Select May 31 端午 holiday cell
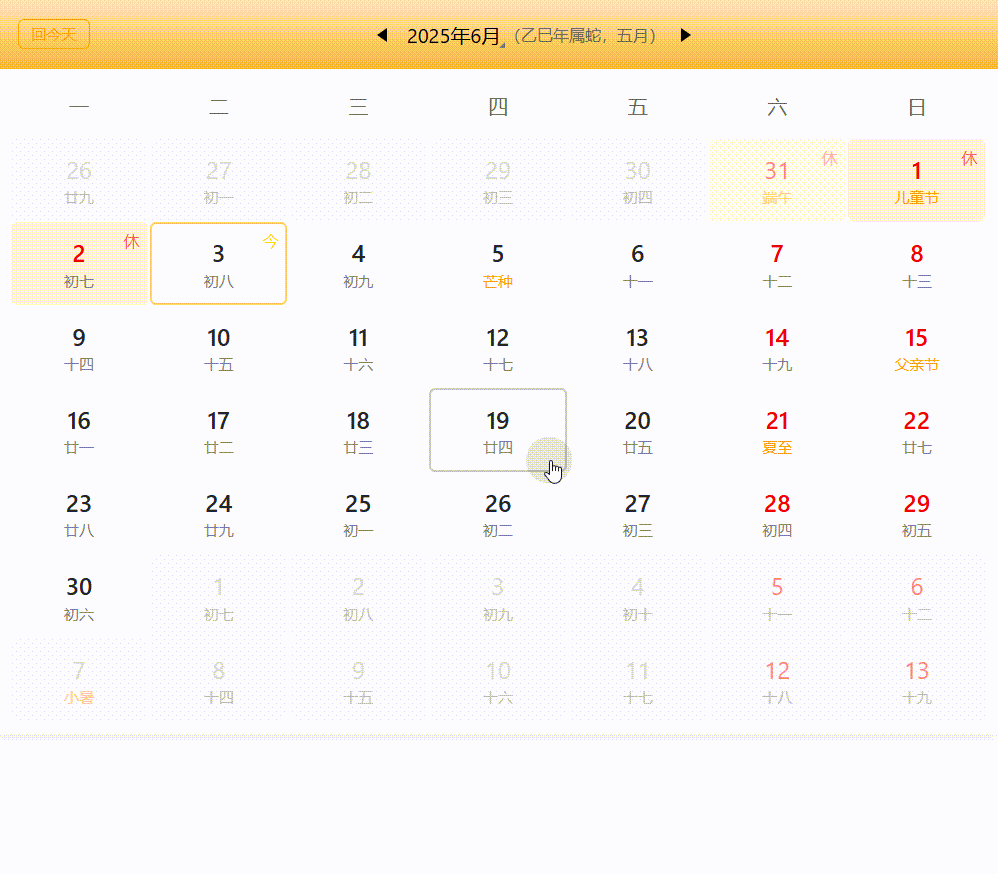998x874 pixels. pyautogui.click(x=777, y=181)
